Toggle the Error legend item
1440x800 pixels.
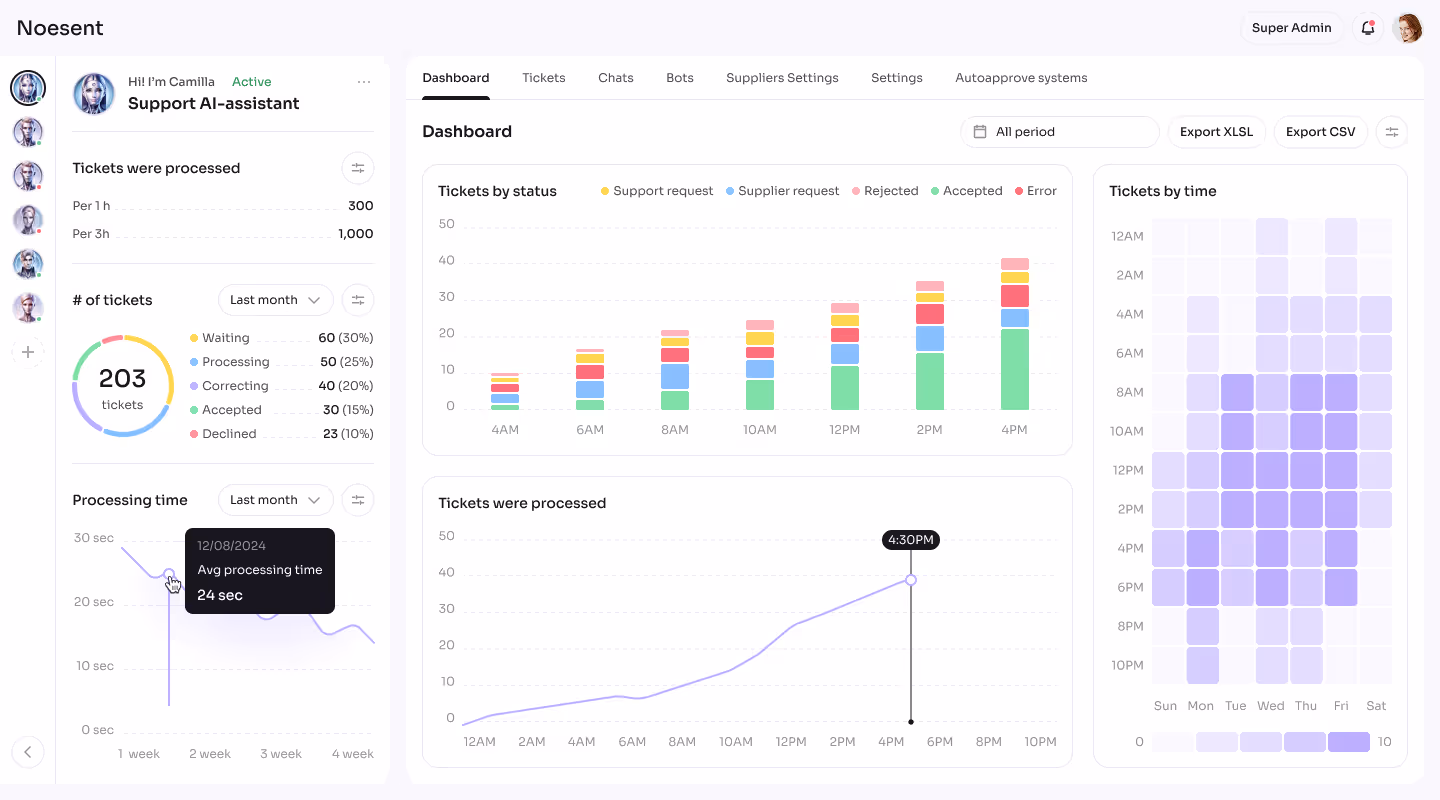(1035, 190)
